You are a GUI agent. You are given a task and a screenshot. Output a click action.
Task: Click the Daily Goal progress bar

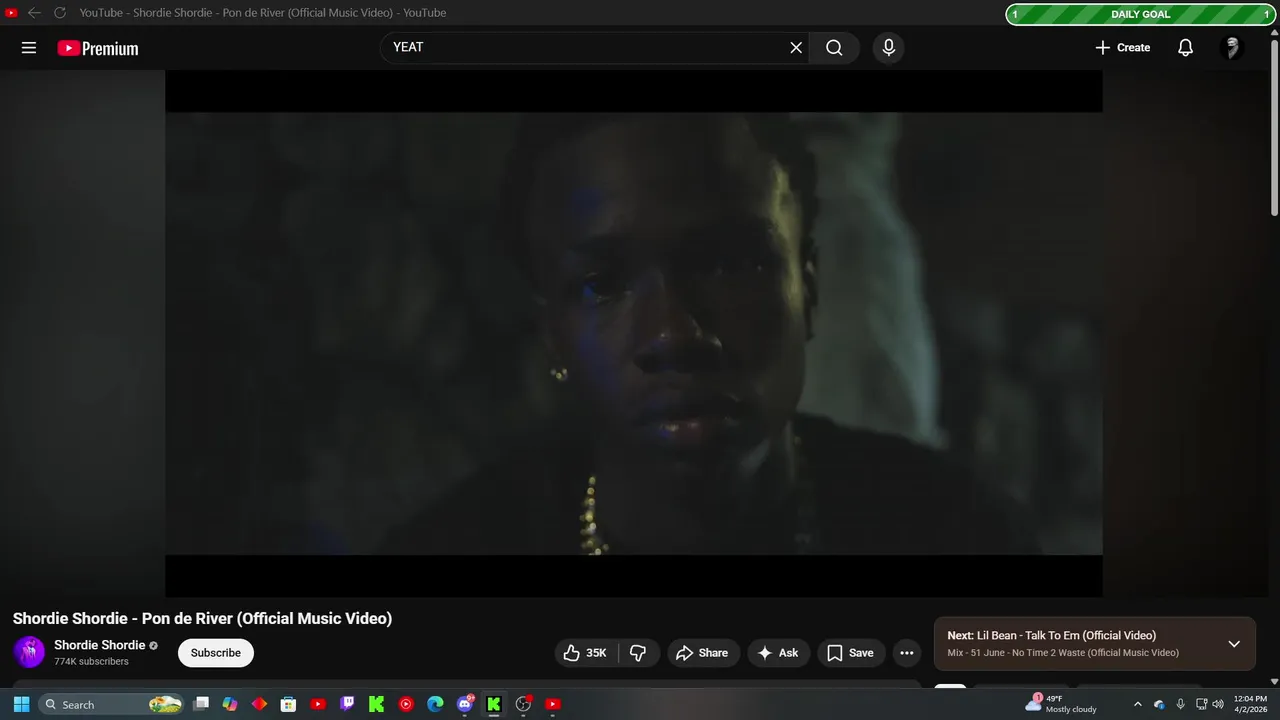tap(1140, 14)
